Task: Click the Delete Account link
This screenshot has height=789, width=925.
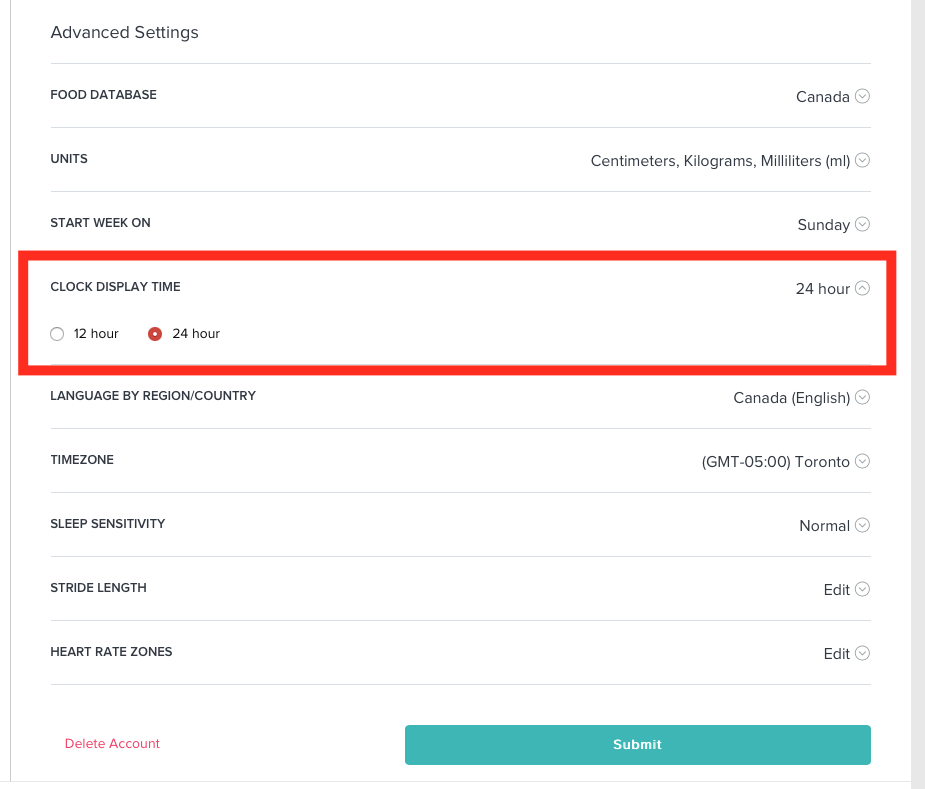Action: coord(112,744)
